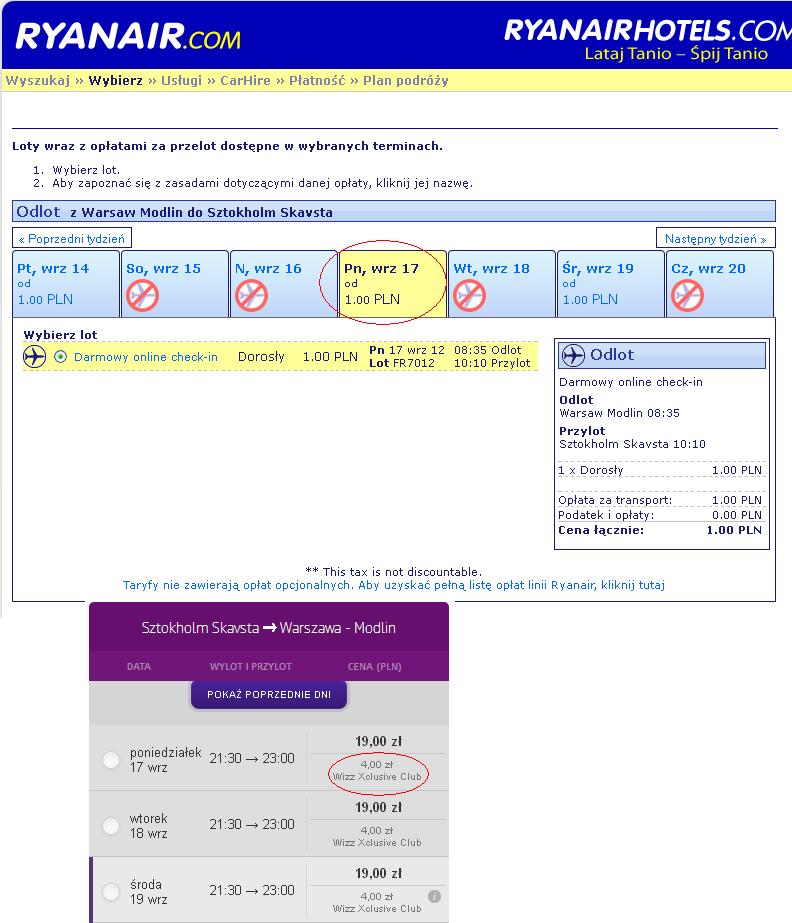Click the WYLOT I PRZYLOT column header
Viewport: 792px width, 923px height.
tap(251, 666)
